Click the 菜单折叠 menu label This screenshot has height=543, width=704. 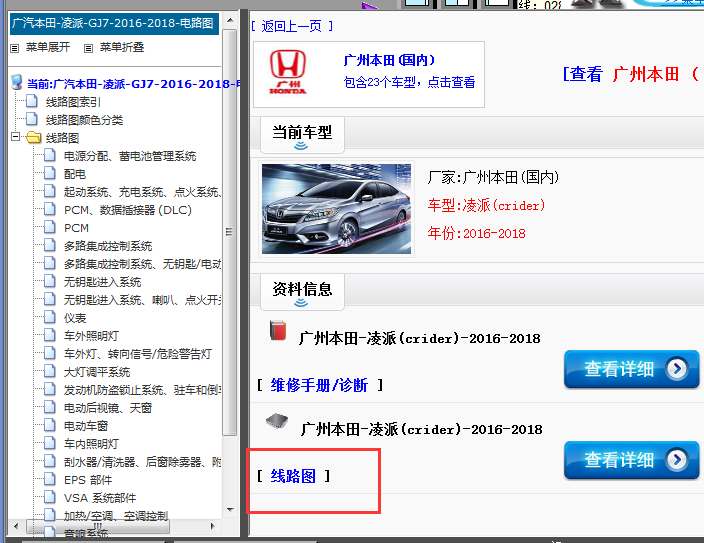122,47
